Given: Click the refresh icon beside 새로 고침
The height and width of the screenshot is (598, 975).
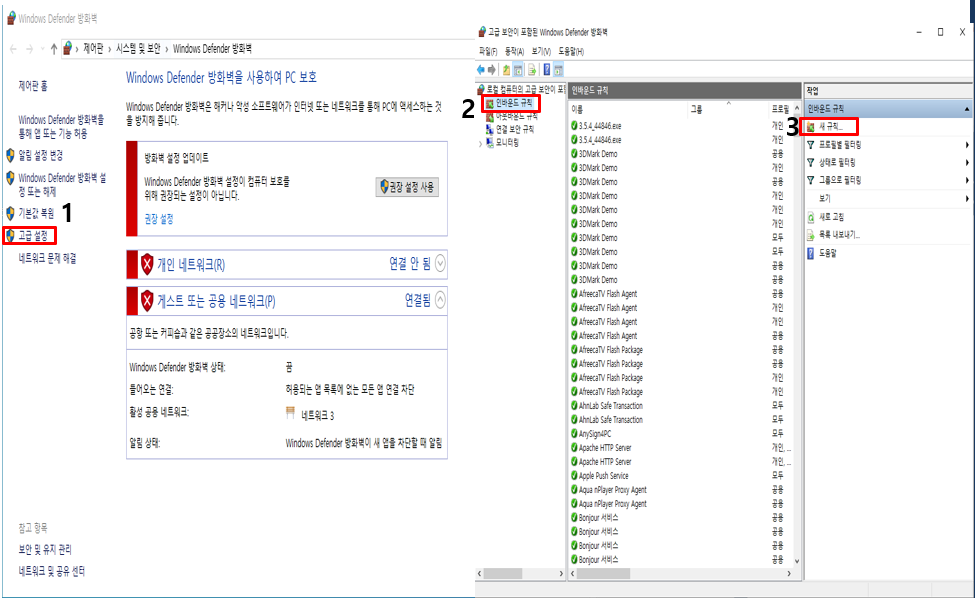Looking at the screenshot, I should coord(811,217).
